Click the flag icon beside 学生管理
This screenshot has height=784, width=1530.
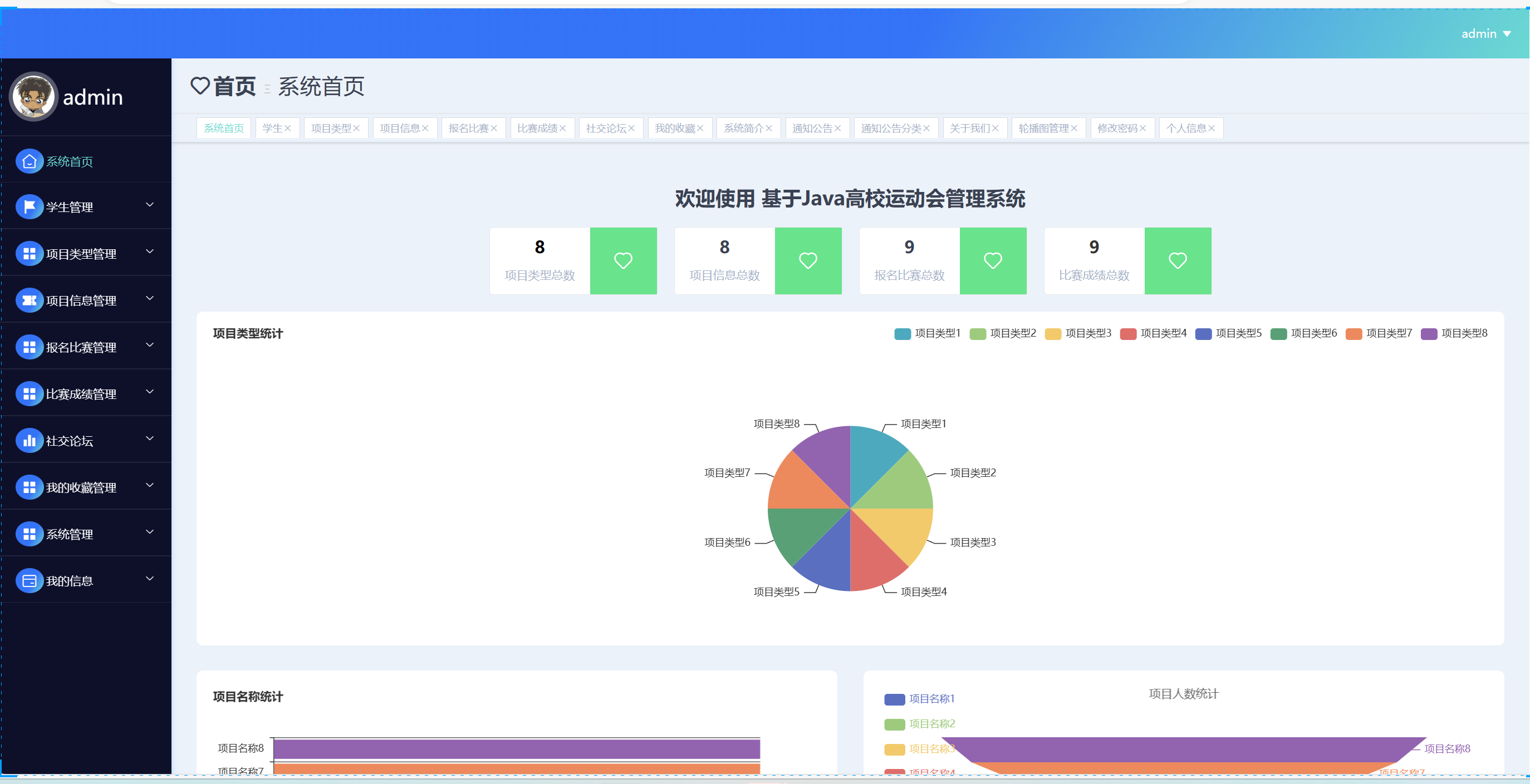pyautogui.click(x=29, y=207)
